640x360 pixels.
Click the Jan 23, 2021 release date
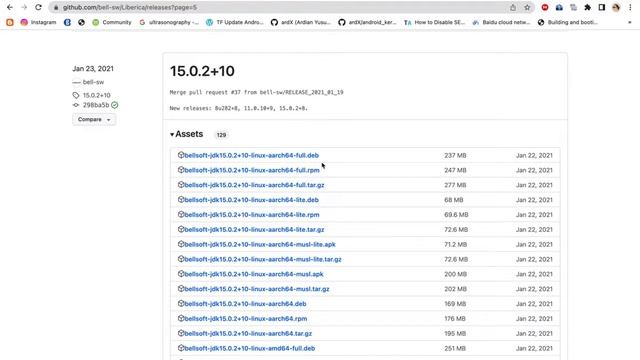tap(93, 69)
